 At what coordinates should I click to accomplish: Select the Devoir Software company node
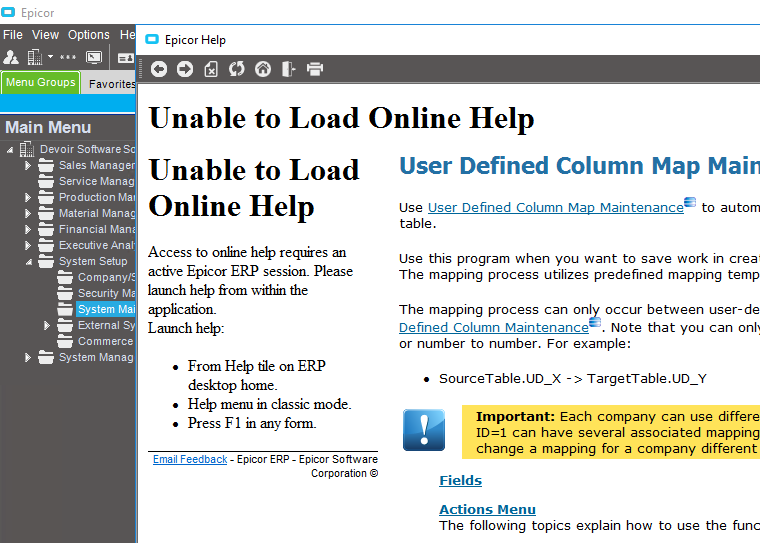click(x=88, y=149)
